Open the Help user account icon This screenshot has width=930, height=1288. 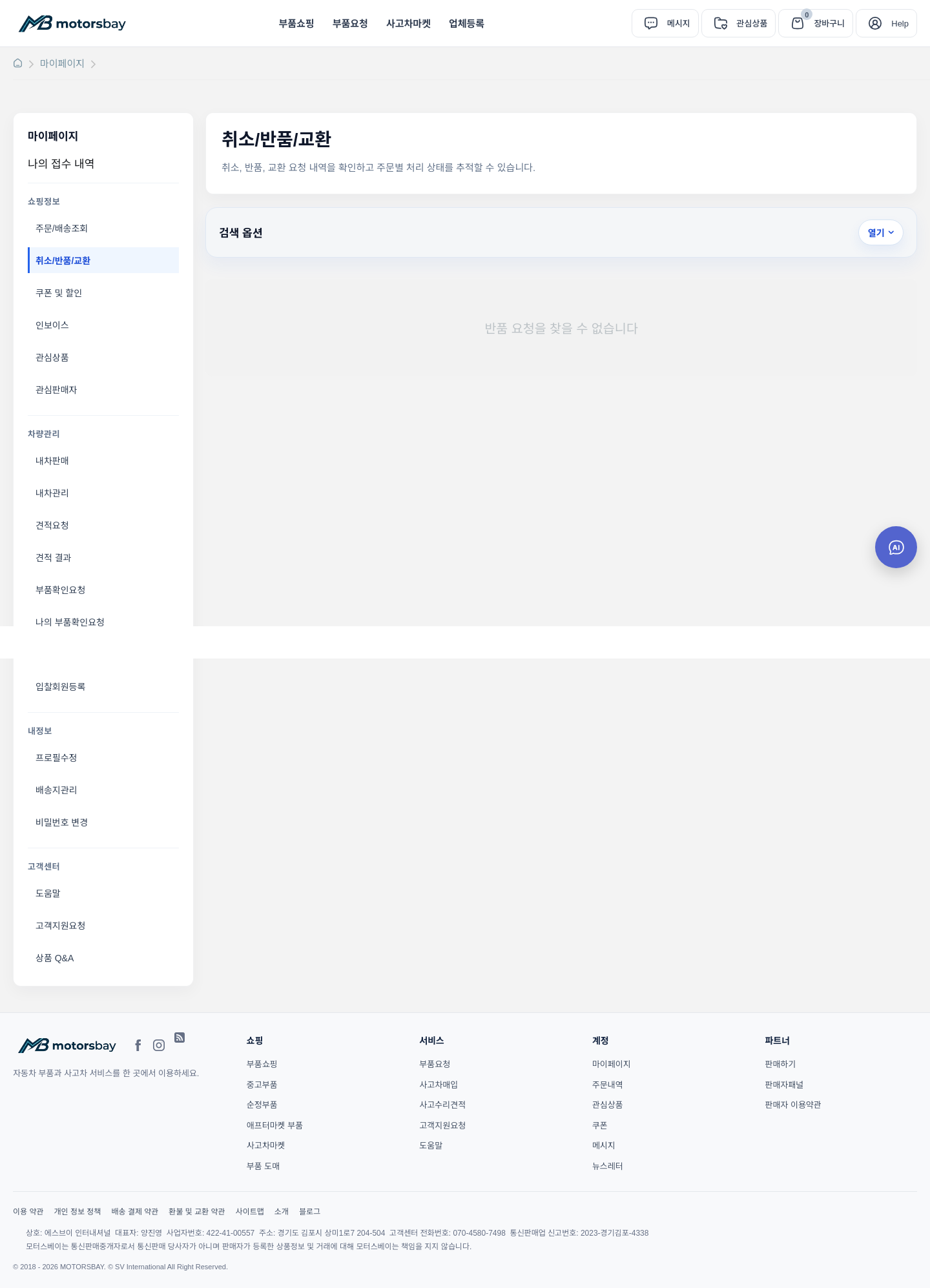click(875, 23)
